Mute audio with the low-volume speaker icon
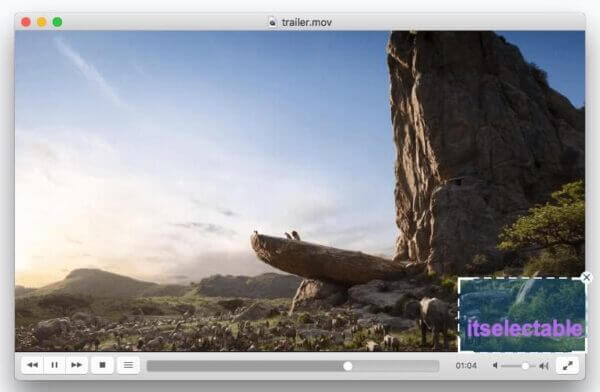This screenshot has width=600, height=392. [x=495, y=366]
